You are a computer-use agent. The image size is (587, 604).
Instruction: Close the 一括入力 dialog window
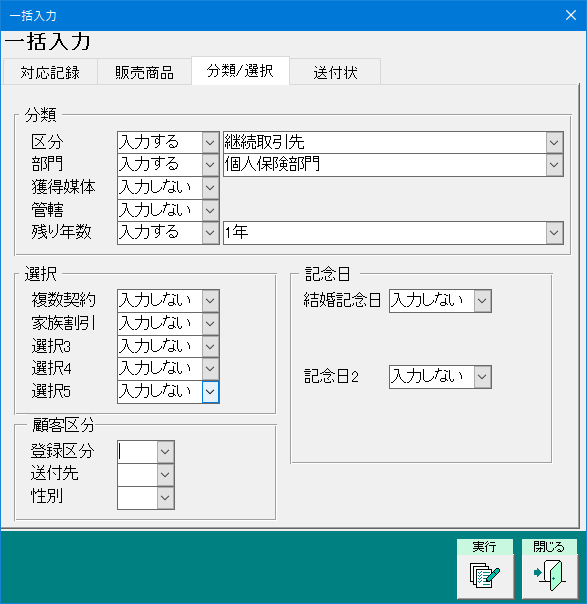pos(570,15)
